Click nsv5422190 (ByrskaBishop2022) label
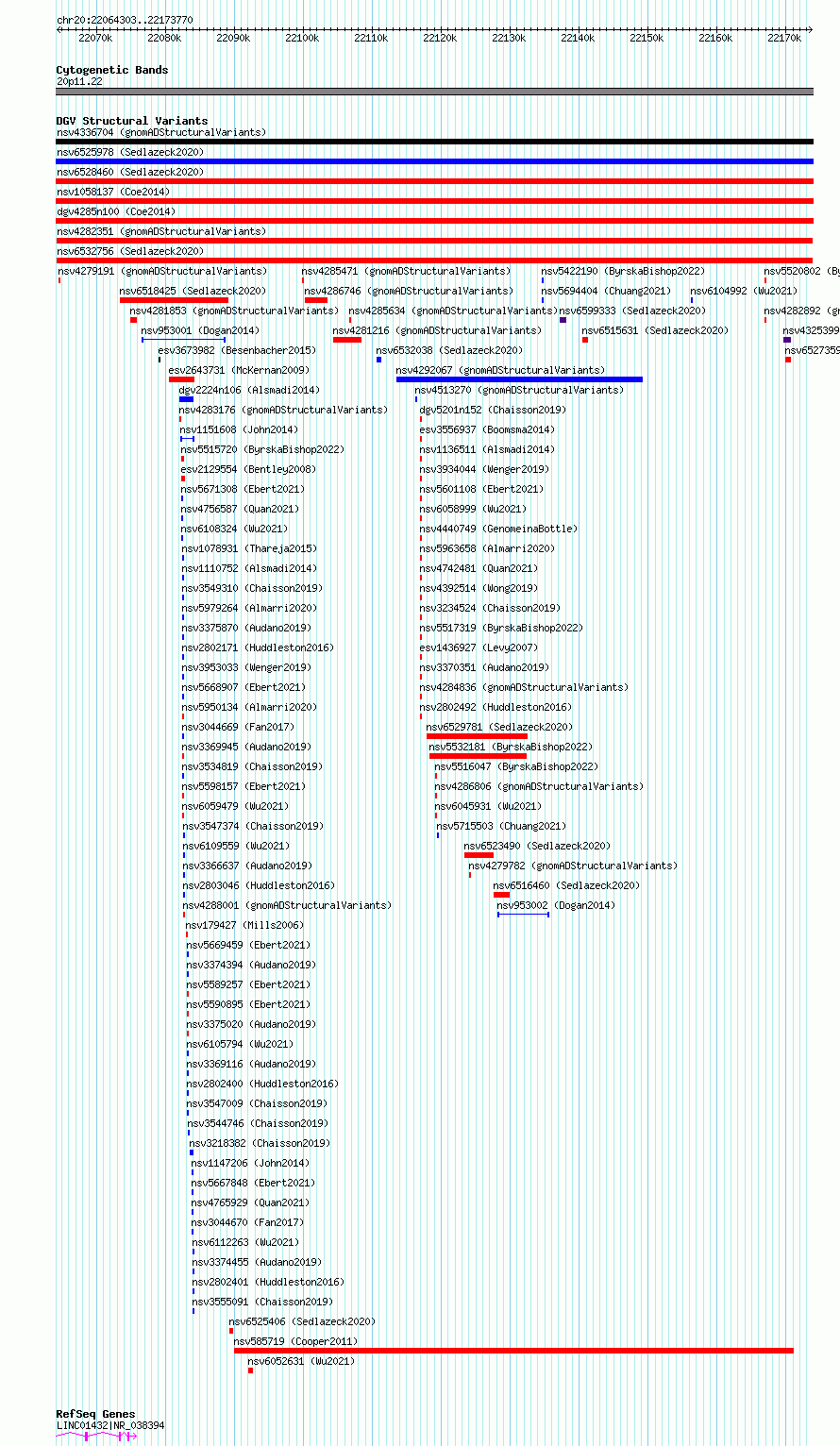The height and width of the screenshot is (1446, 840). [623, 271]
